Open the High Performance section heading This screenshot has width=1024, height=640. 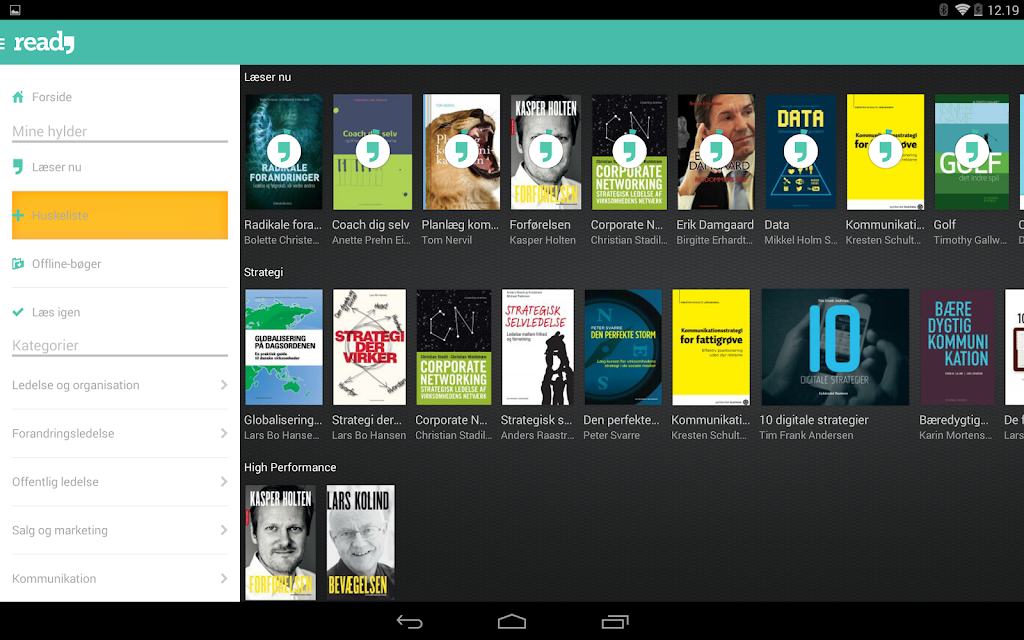point(290,468)
